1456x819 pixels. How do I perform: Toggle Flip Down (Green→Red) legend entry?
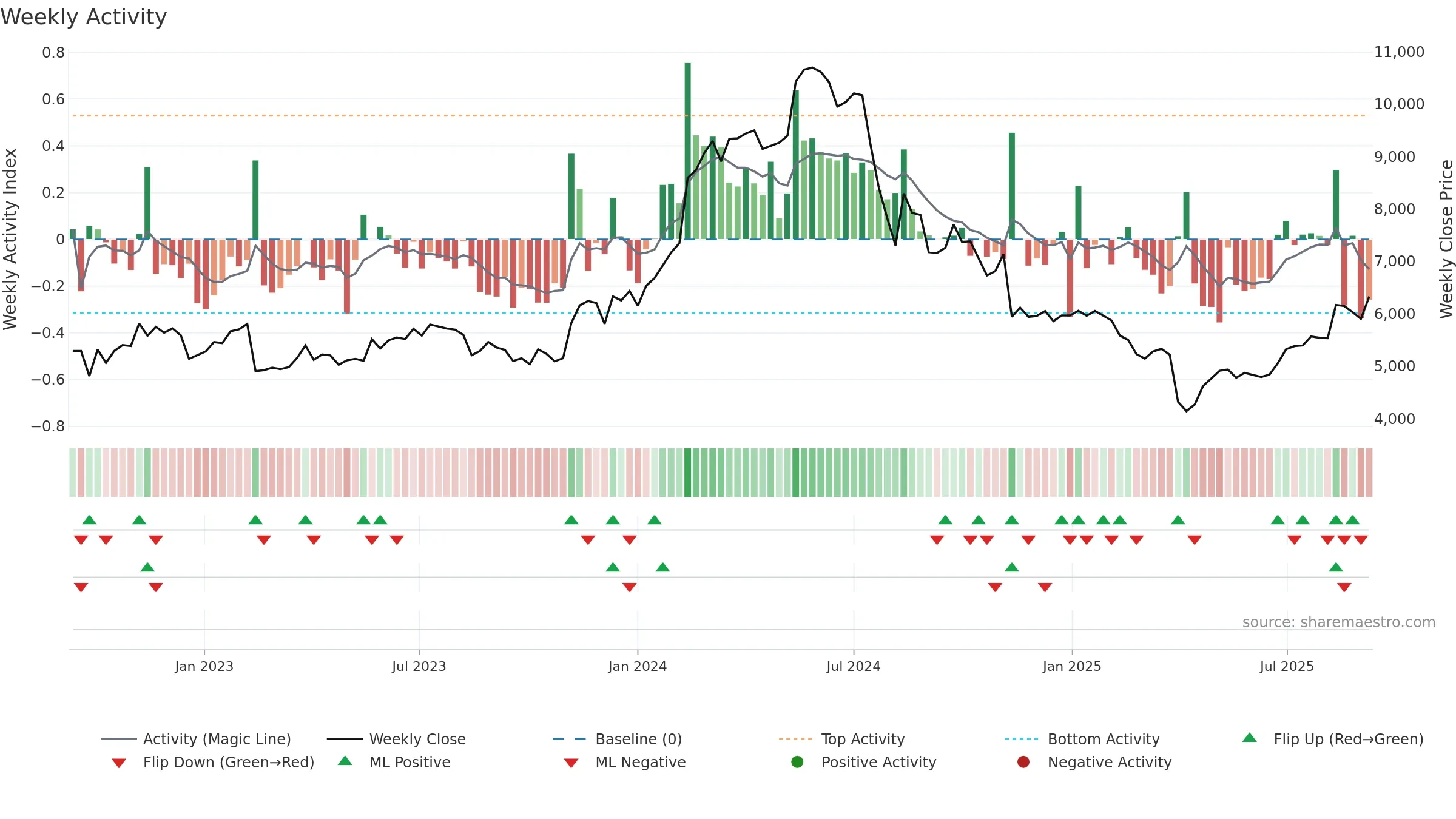point(213,762)
